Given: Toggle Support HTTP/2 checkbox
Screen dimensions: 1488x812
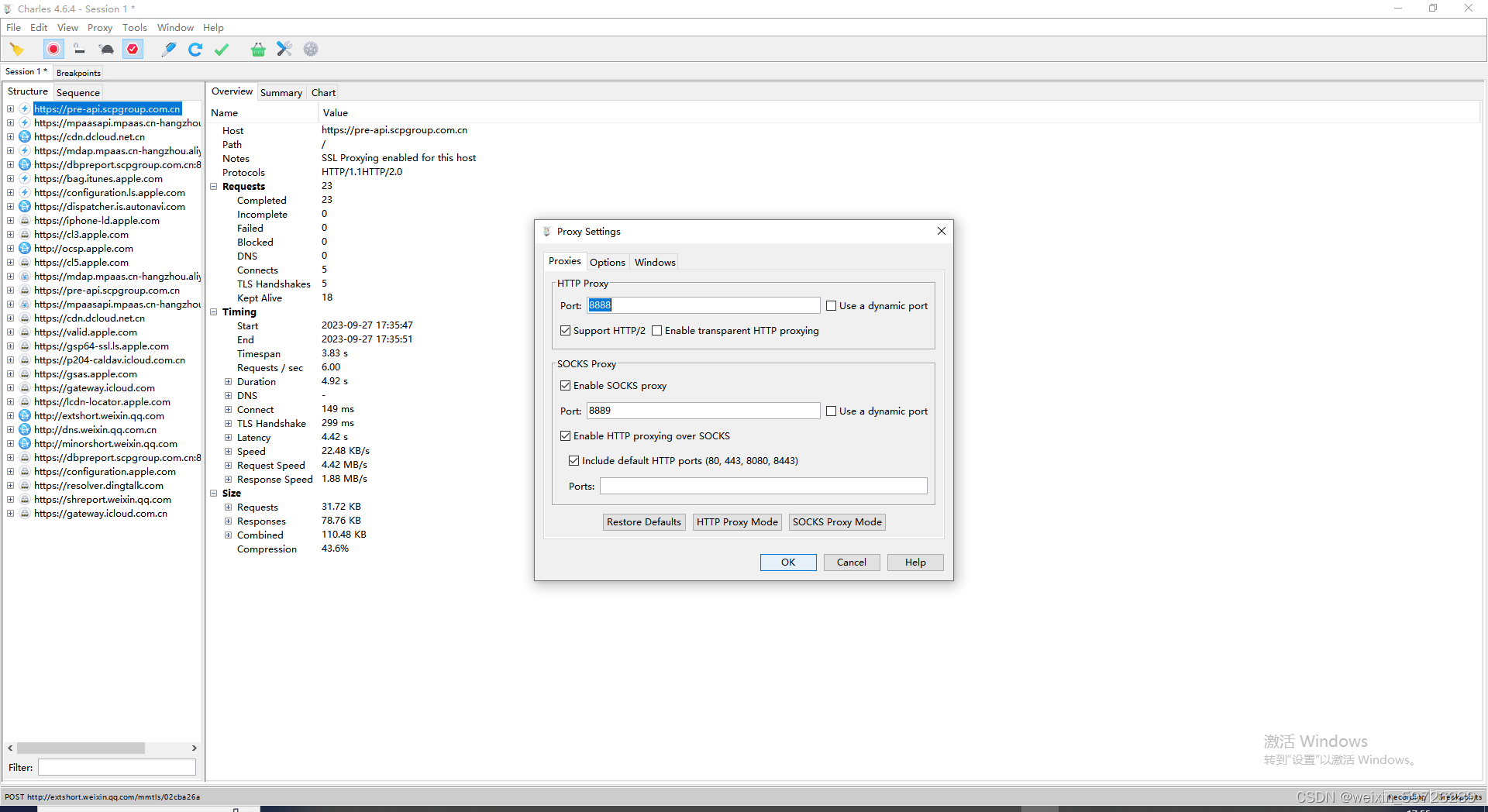Looking at the screenshot, I should point(565,331).
